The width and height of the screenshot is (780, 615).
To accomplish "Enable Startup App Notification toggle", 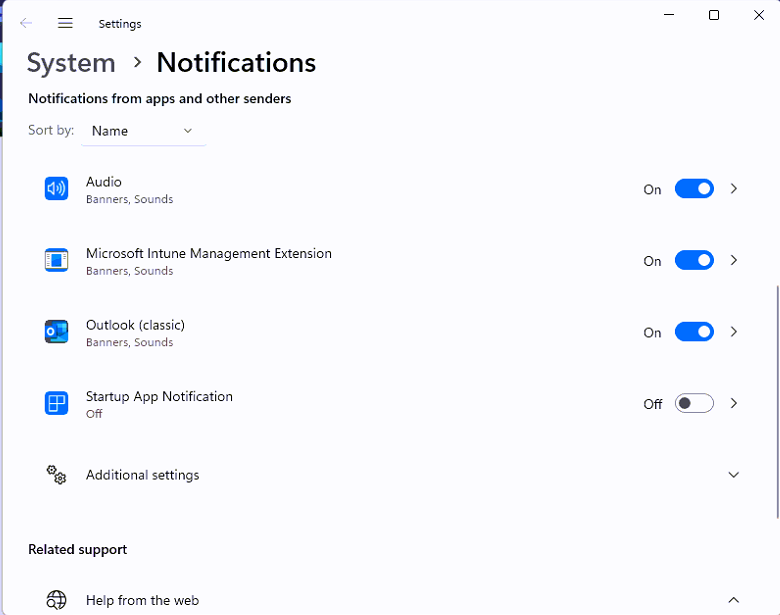I will pyautogui.click(x=694, y=403).
